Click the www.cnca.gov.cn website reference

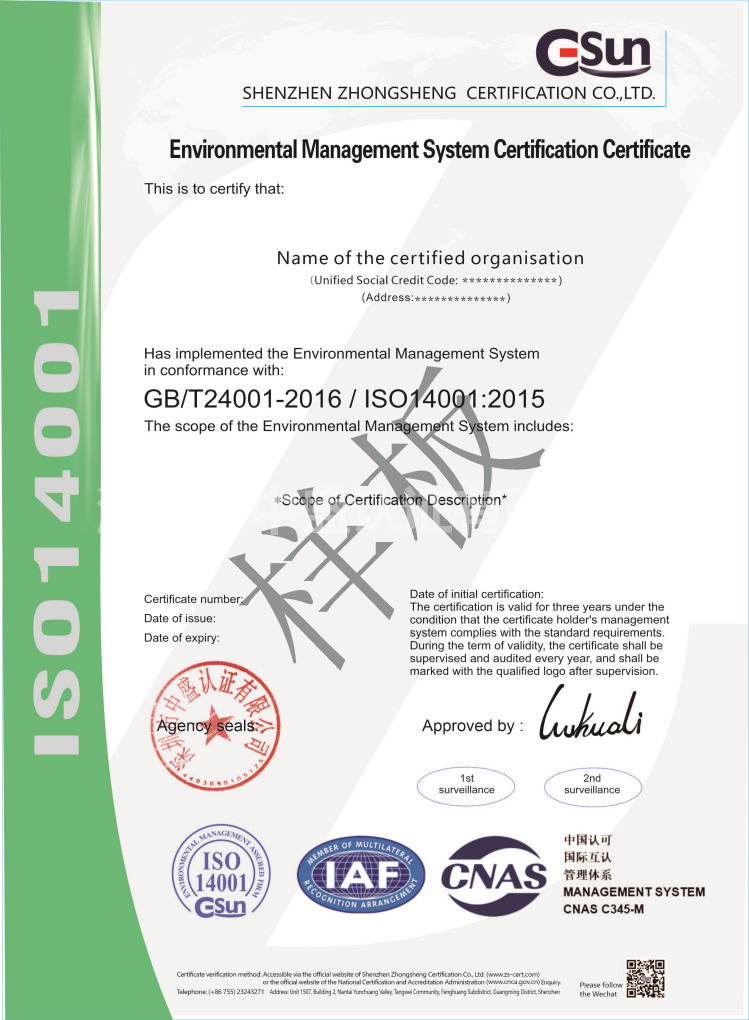click(x=512, y=982)
